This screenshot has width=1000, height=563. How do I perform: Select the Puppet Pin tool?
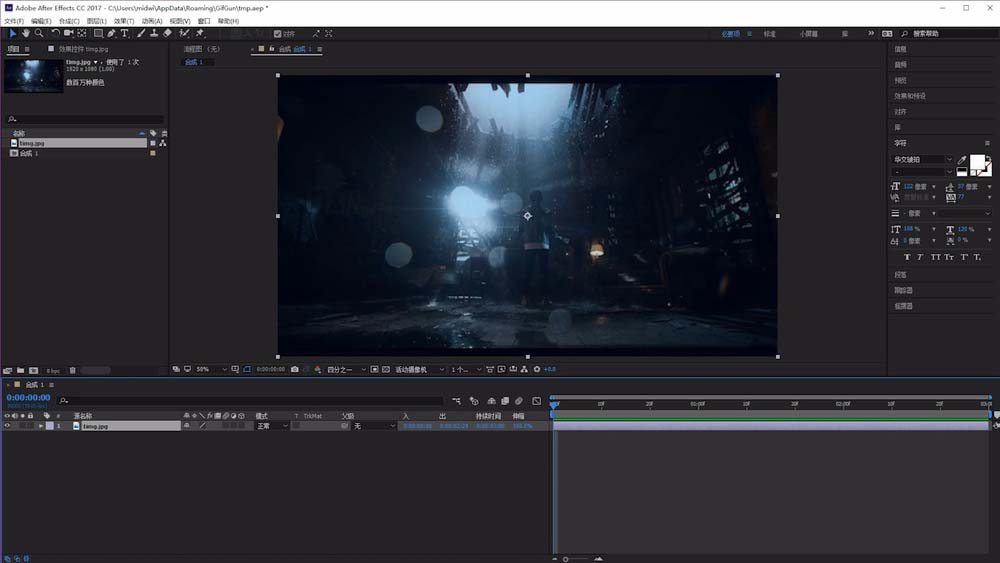click(x=200, y=33)
